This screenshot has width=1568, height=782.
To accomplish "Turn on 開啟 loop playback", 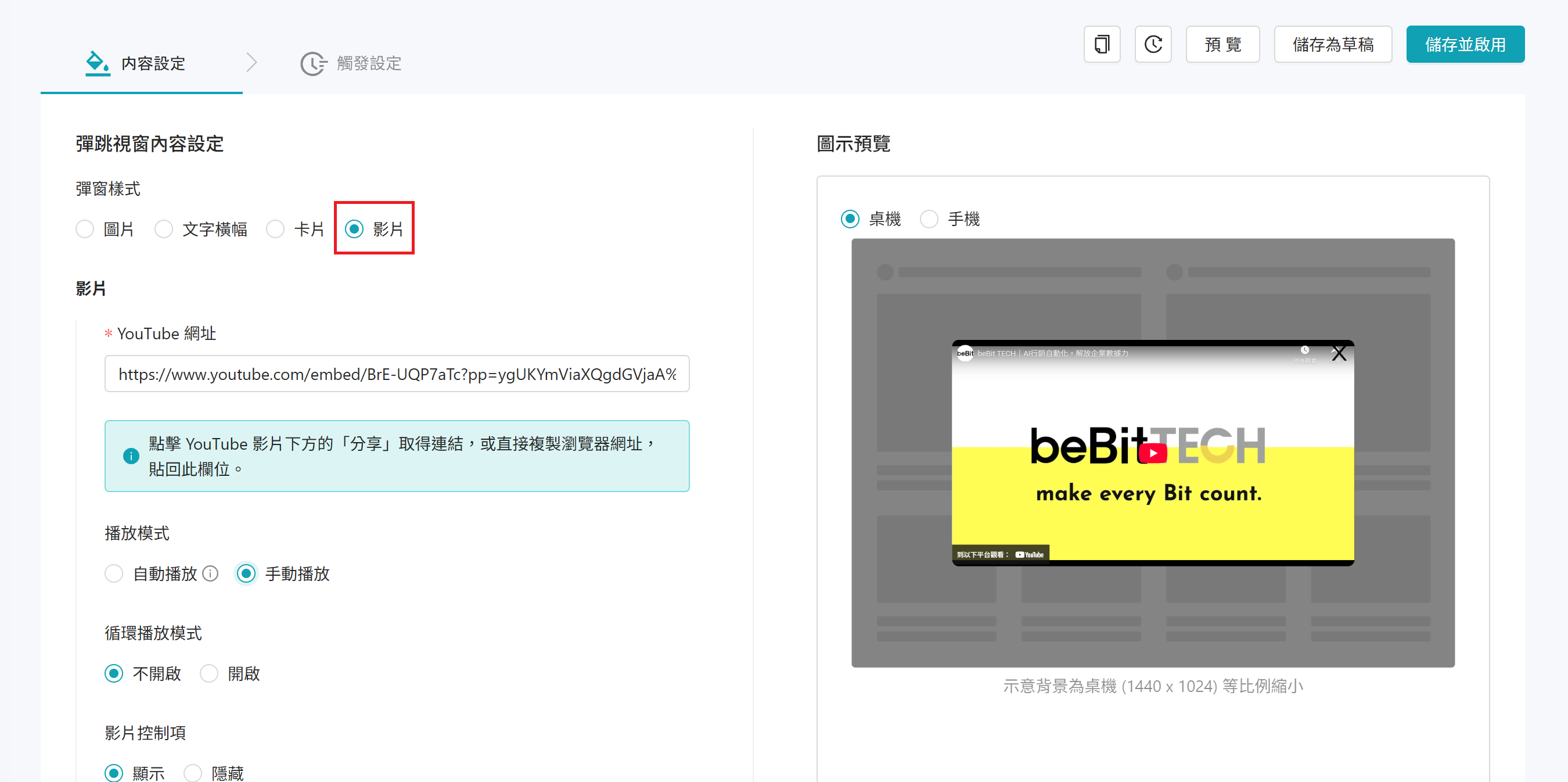I will [x=210, y=673].
